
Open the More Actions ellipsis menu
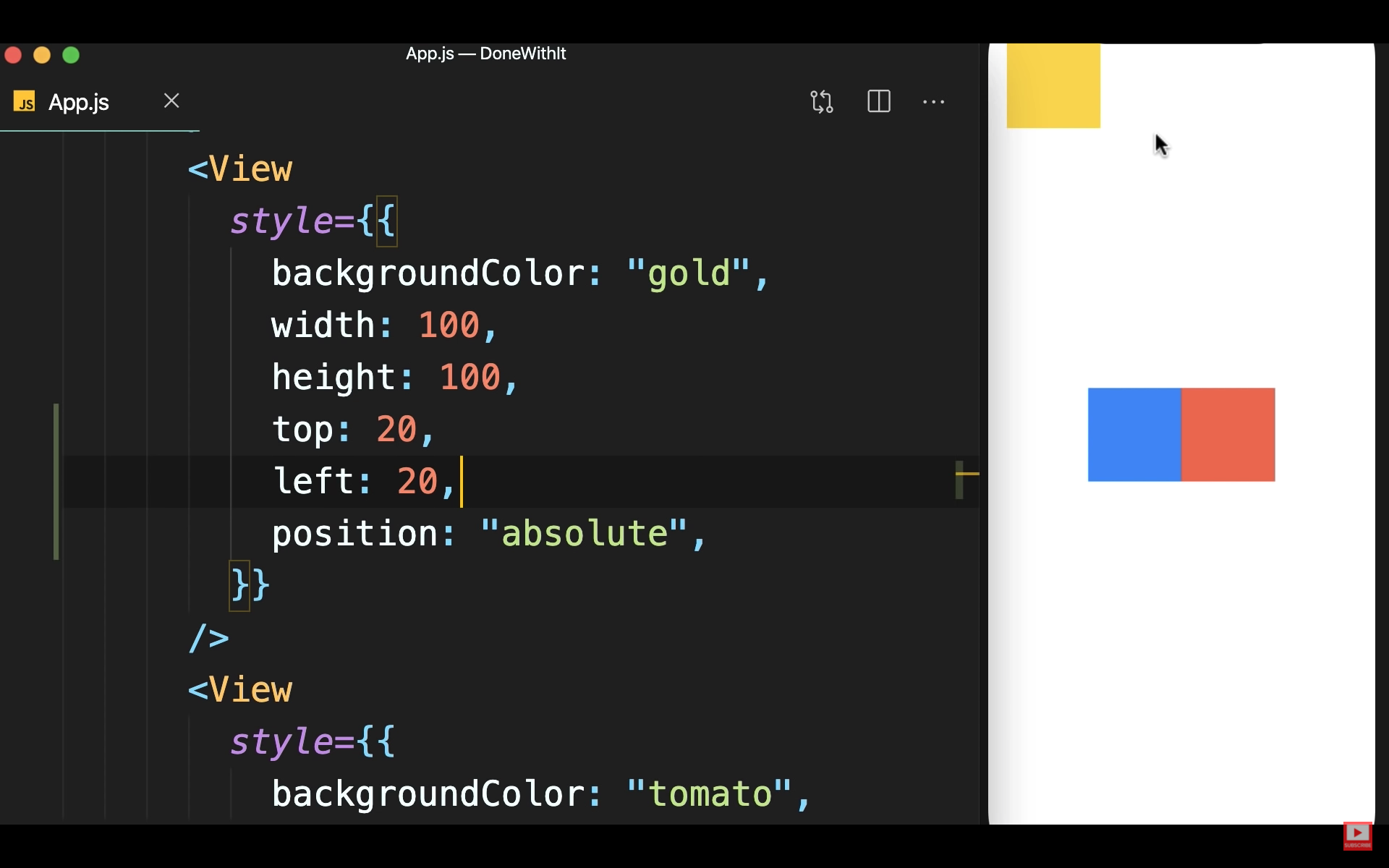pos(933,102)
